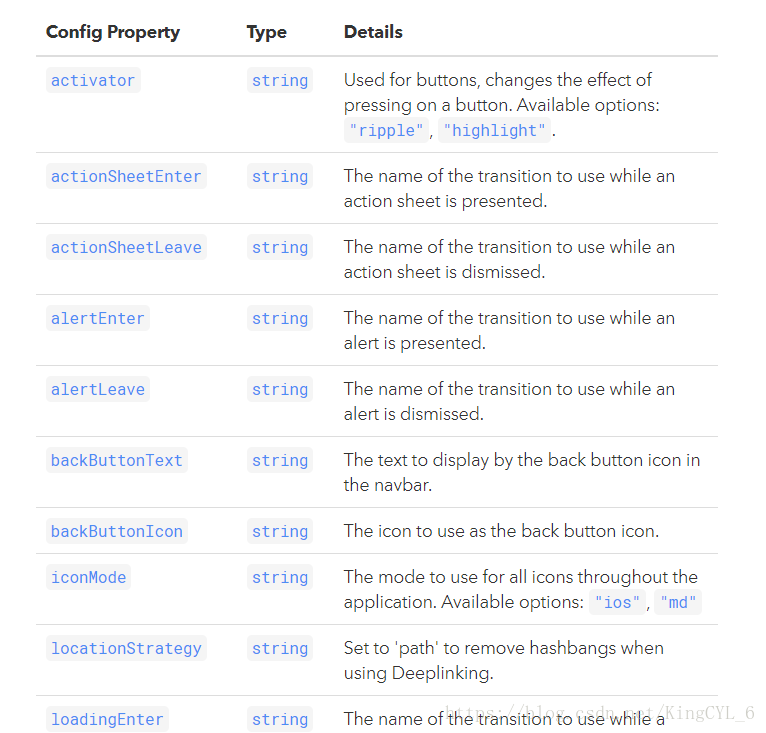Click the "highlight" option code
The height and width of the screenshot is (733, 766).
tap(494, 130)
